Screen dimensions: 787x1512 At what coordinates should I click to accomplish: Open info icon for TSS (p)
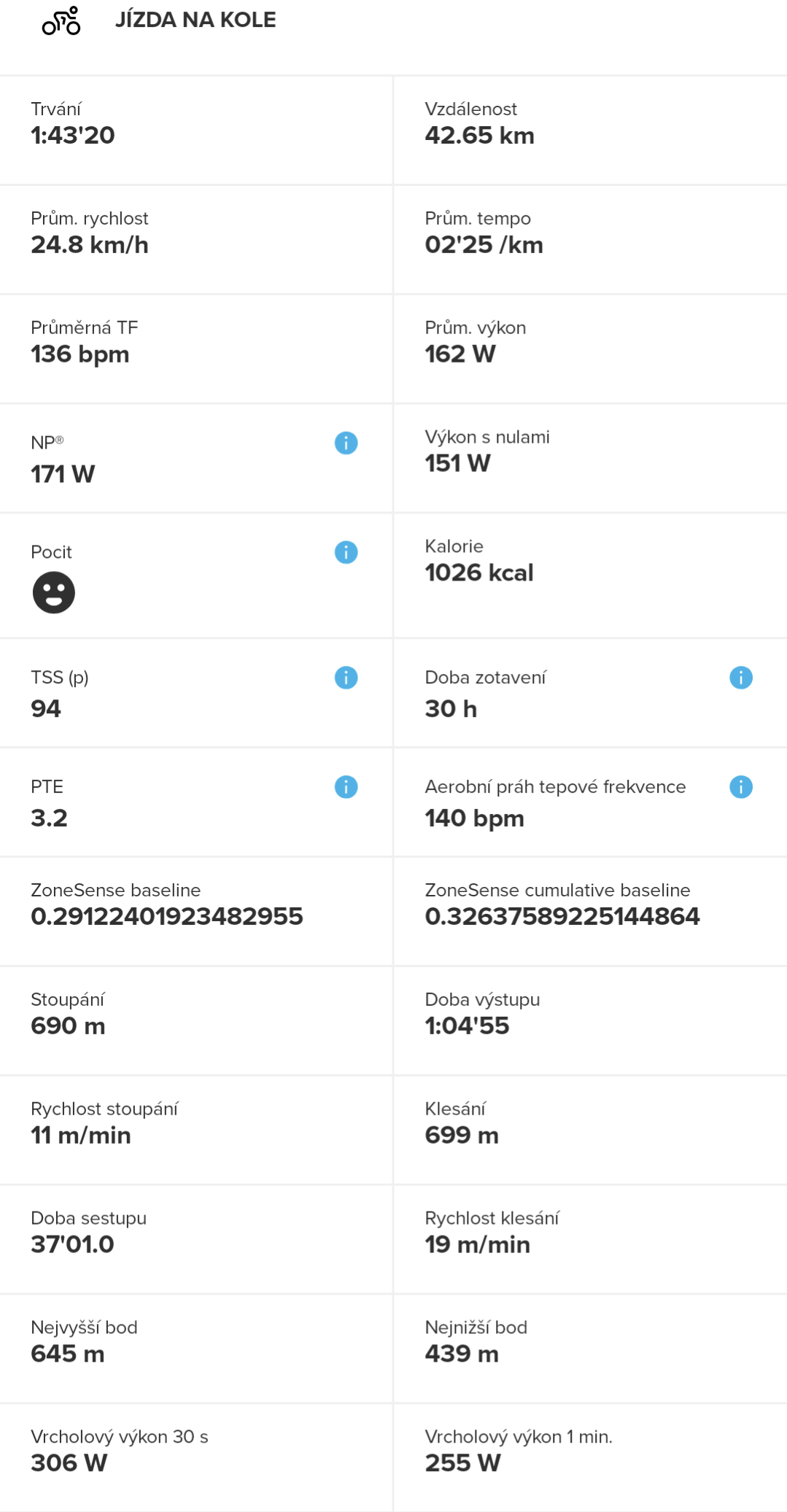tap(346, 678)
